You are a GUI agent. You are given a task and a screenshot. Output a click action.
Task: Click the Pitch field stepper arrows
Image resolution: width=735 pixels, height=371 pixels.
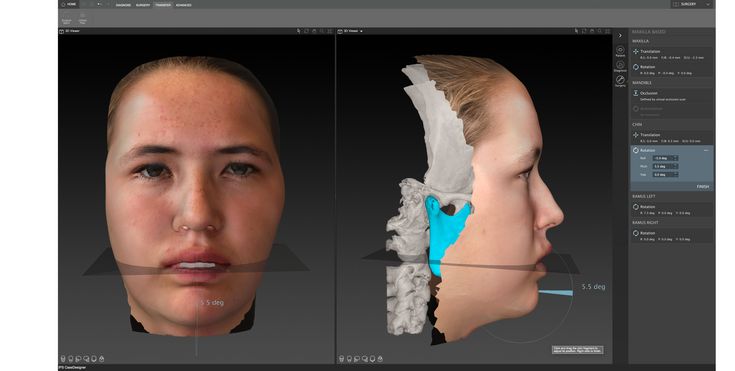pos(675,167)
